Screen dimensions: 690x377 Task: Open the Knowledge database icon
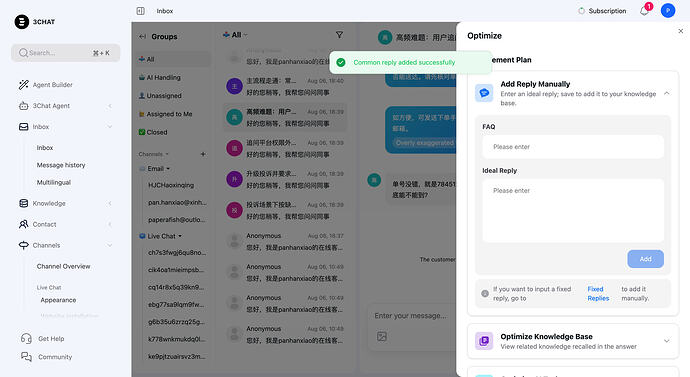[24, 203]
